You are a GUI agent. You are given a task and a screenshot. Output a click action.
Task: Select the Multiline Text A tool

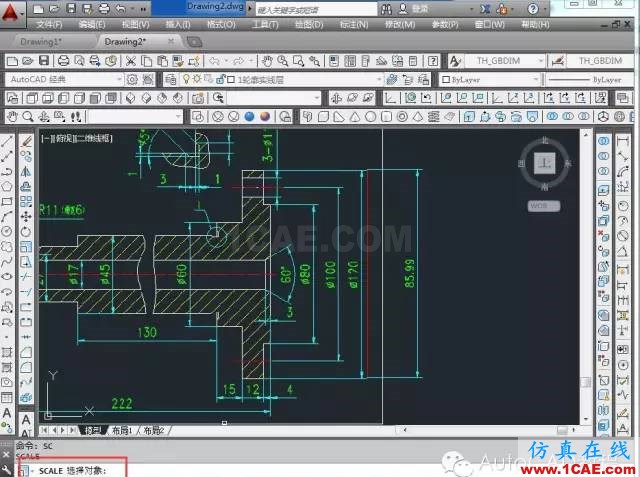click(7, 413)
